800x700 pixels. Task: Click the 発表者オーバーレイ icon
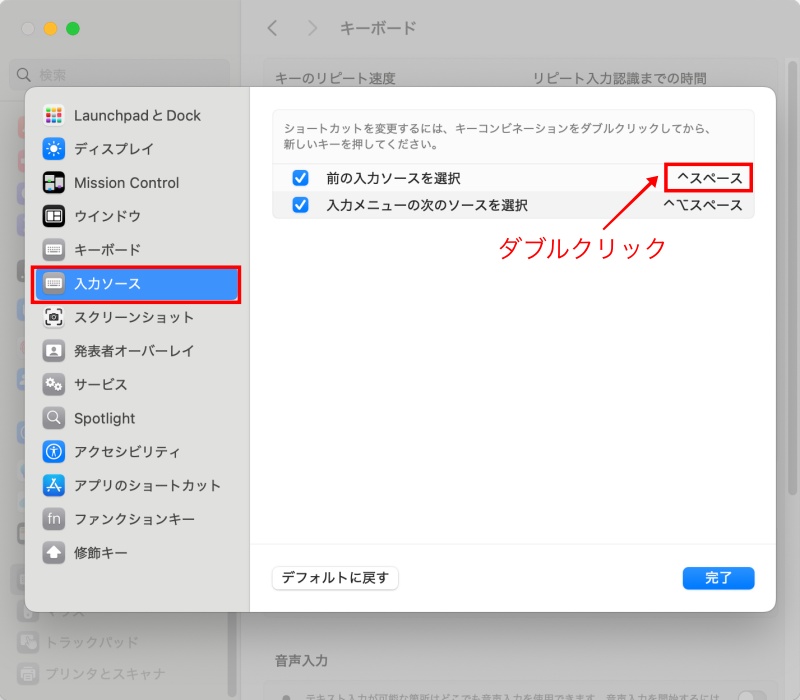click(x=54, y=351)
